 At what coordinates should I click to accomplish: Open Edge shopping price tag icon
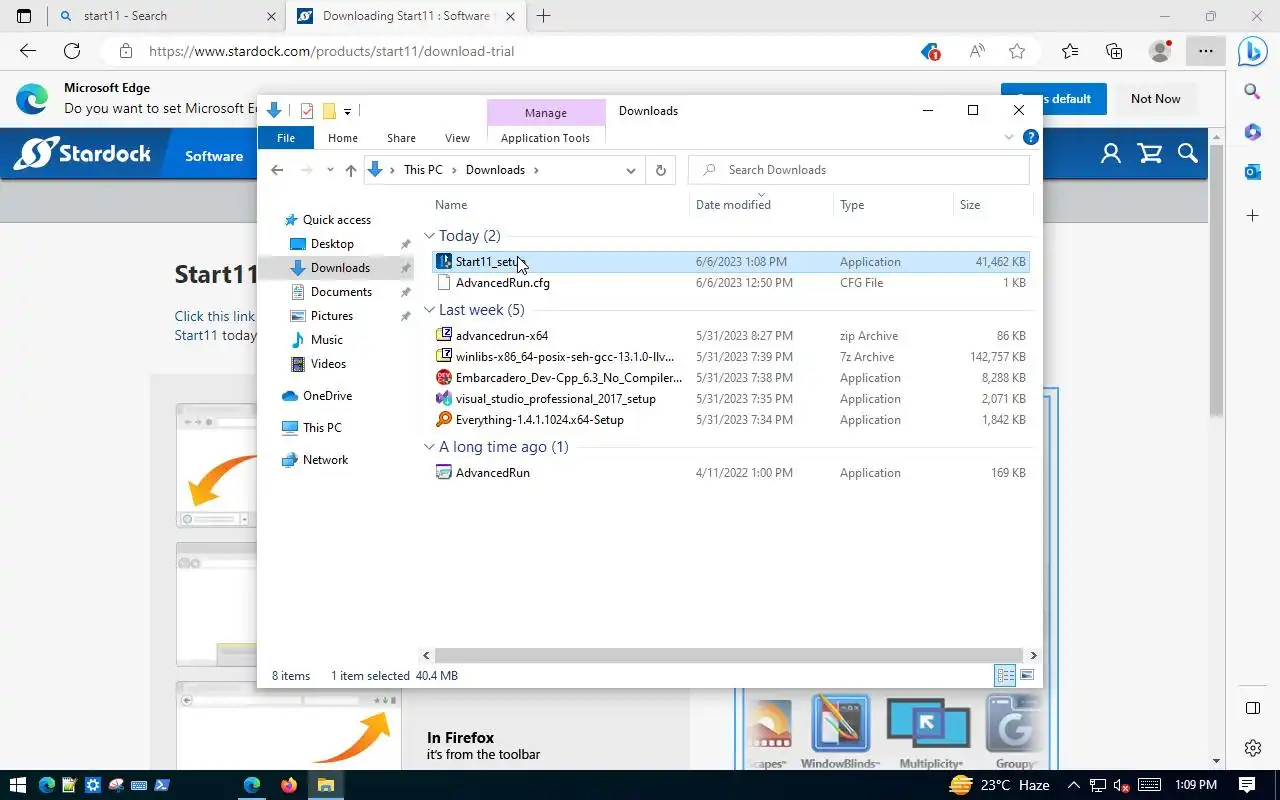point(930,51)
